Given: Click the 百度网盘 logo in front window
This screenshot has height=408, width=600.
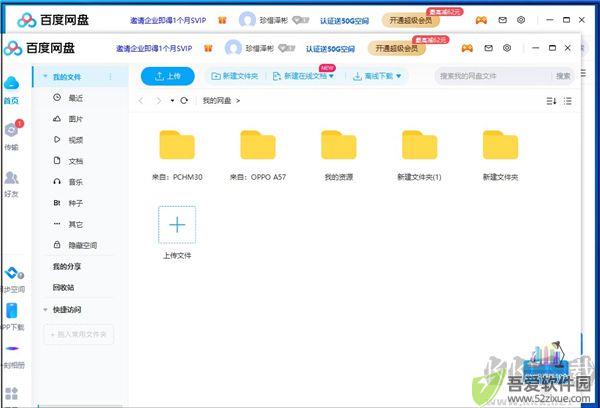Looking at the screenshot, I should click(39, 48).
